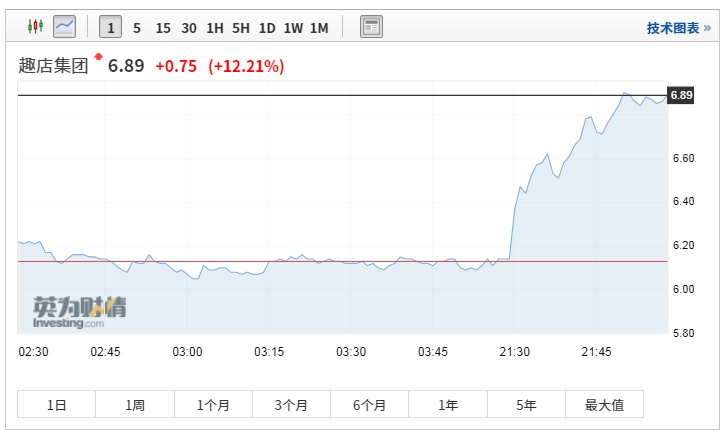Screen dimensions: 725x433
Task: Select the 最大值 range button
Action: point(604,405)
